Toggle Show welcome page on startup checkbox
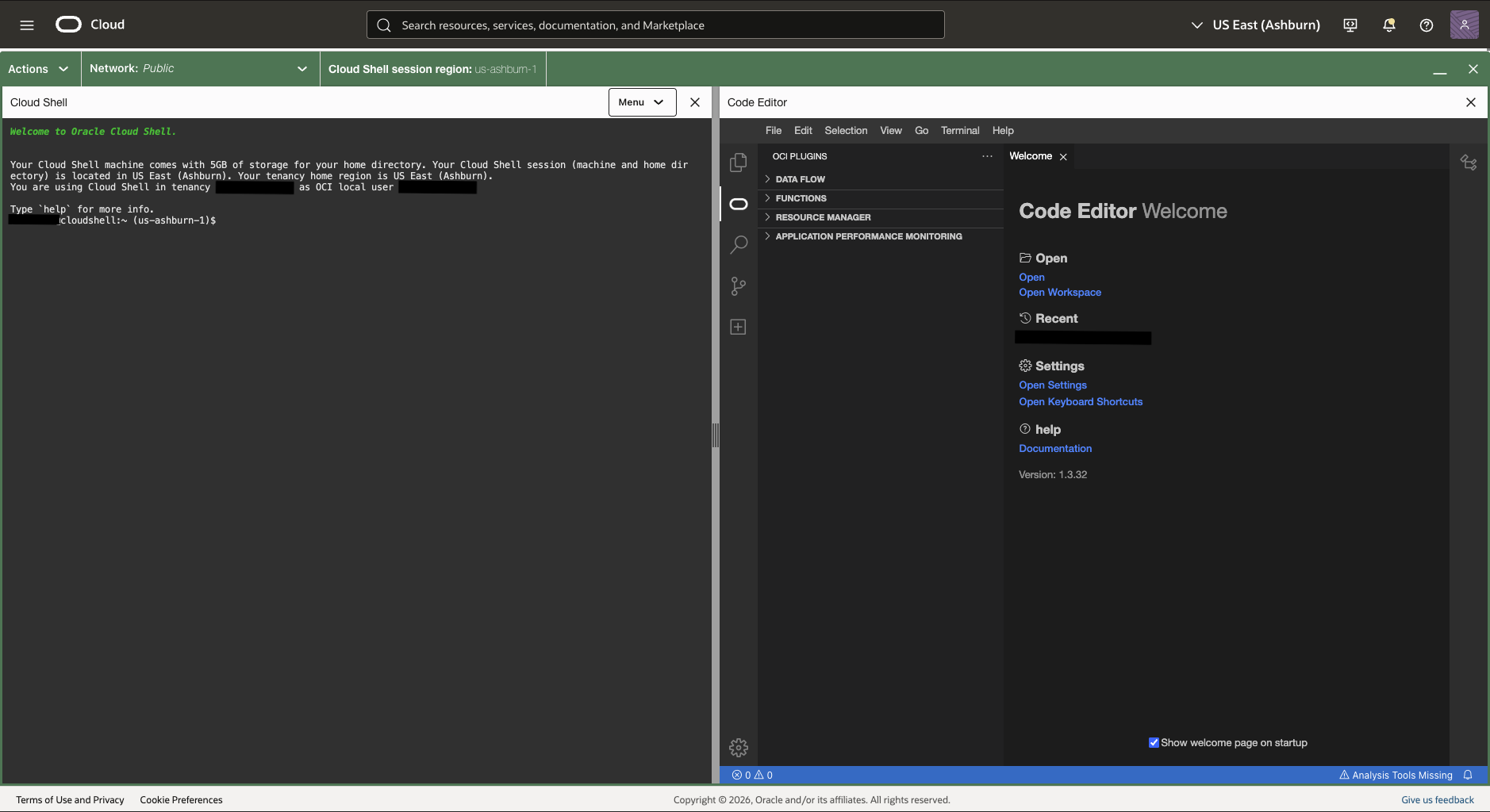This screenshot has width=1490, height=812. point(1154,743)
